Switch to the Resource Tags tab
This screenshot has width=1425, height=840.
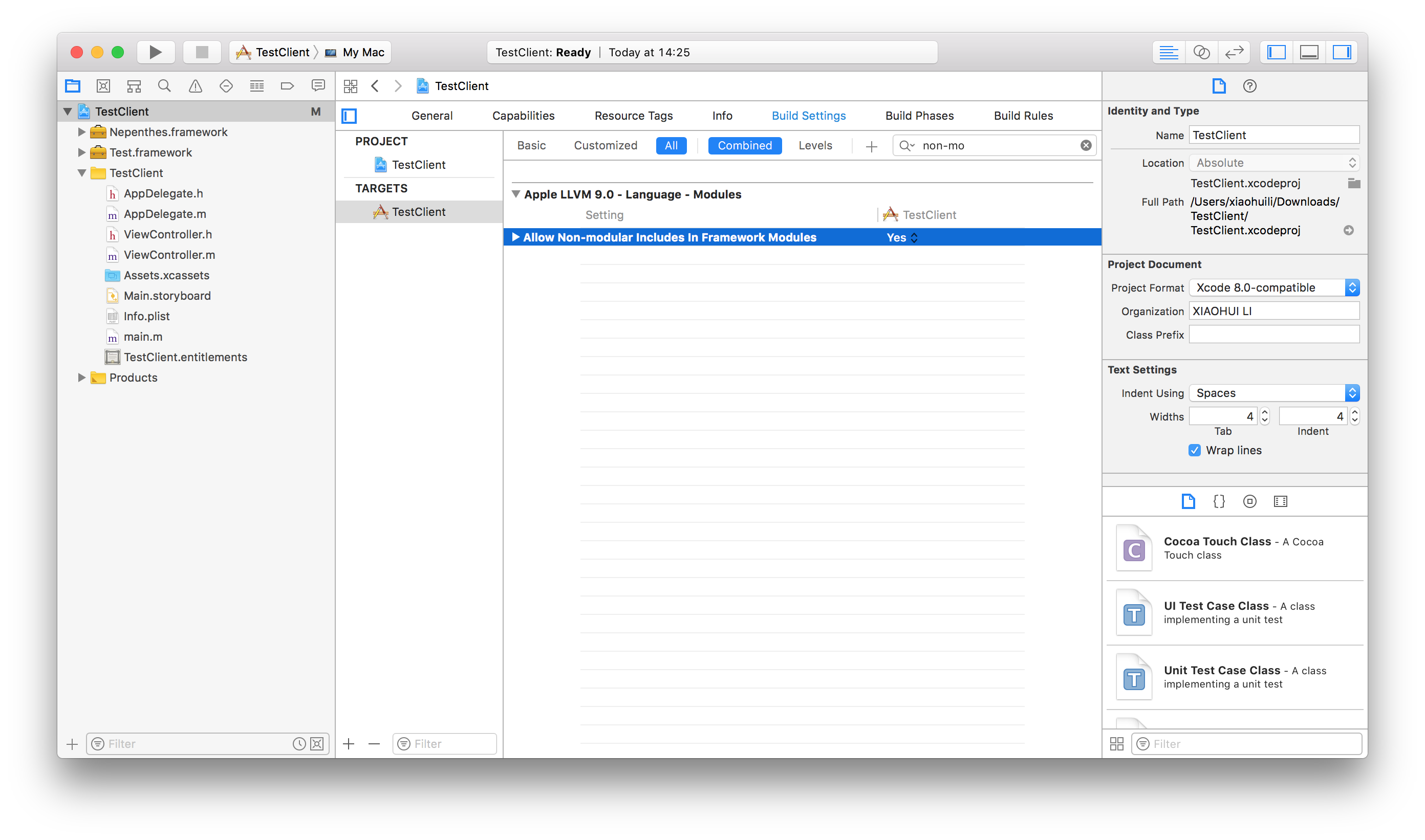[634, 116]
